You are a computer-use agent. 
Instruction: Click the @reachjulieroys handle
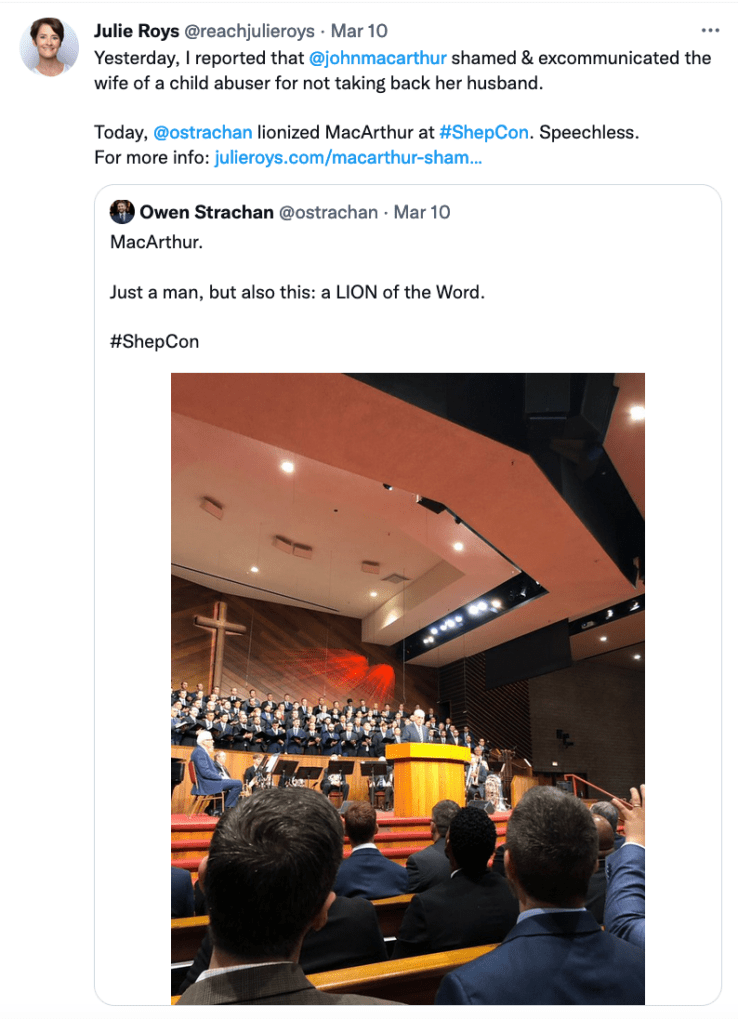coord(249,31)
